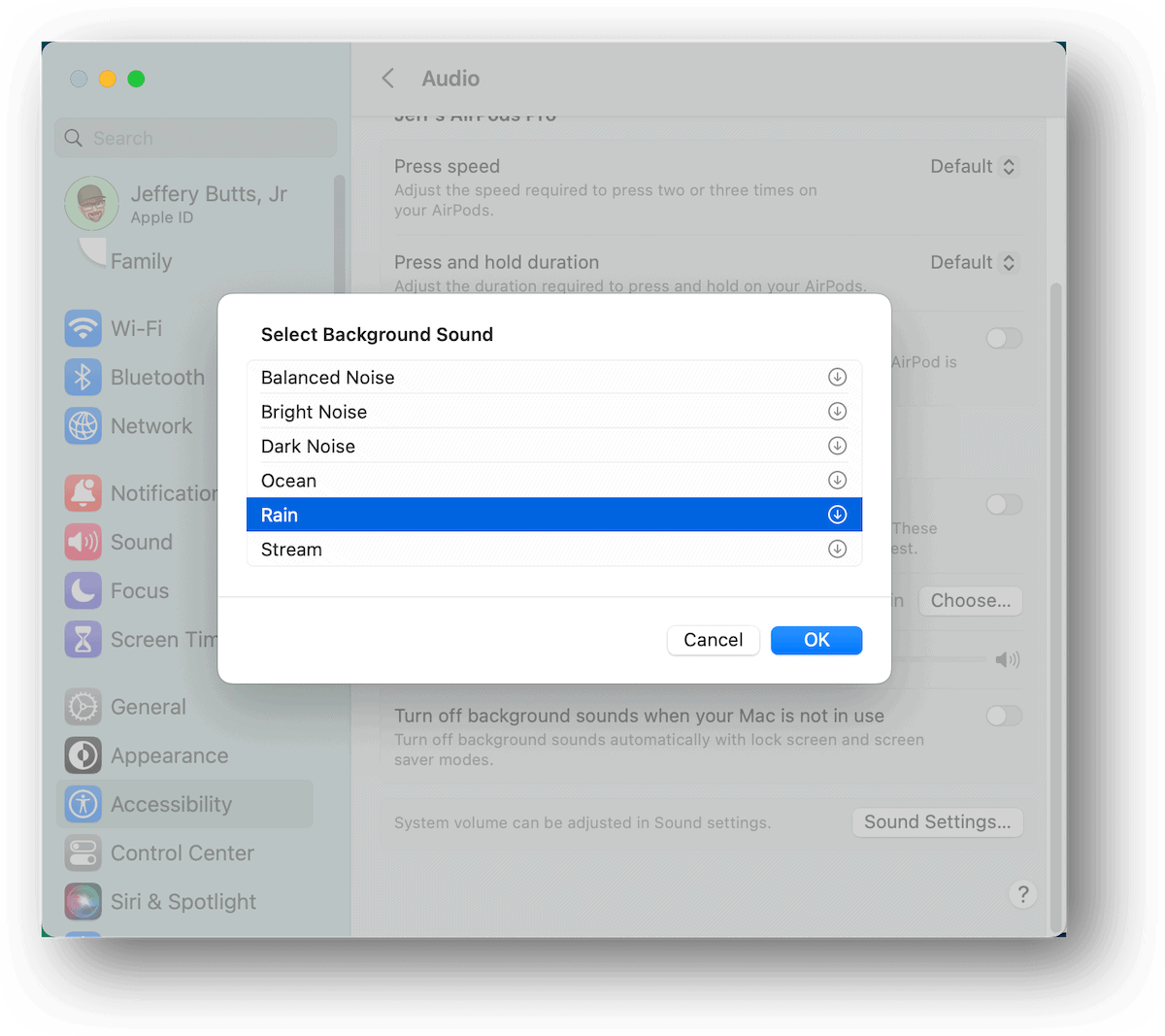Click the sidebar vertical scrollbar
The width and height of the screenshot is (1165, 1036).
(x=340, y=234)
